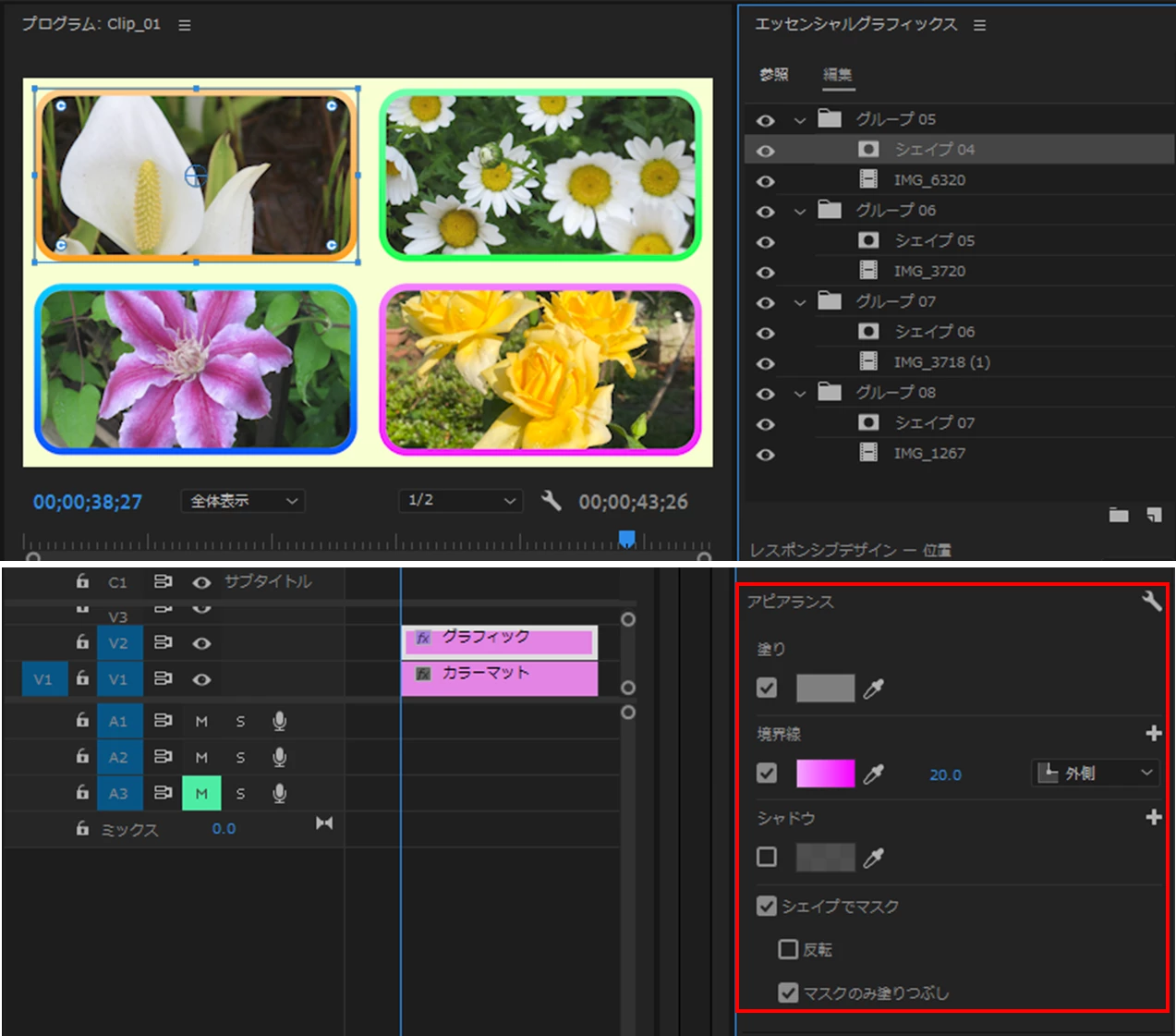Screen dimensions: 1176x1036
Task: Open the Program monitor wrench settings
Action: pyautogui.click(x=552, y=501)
